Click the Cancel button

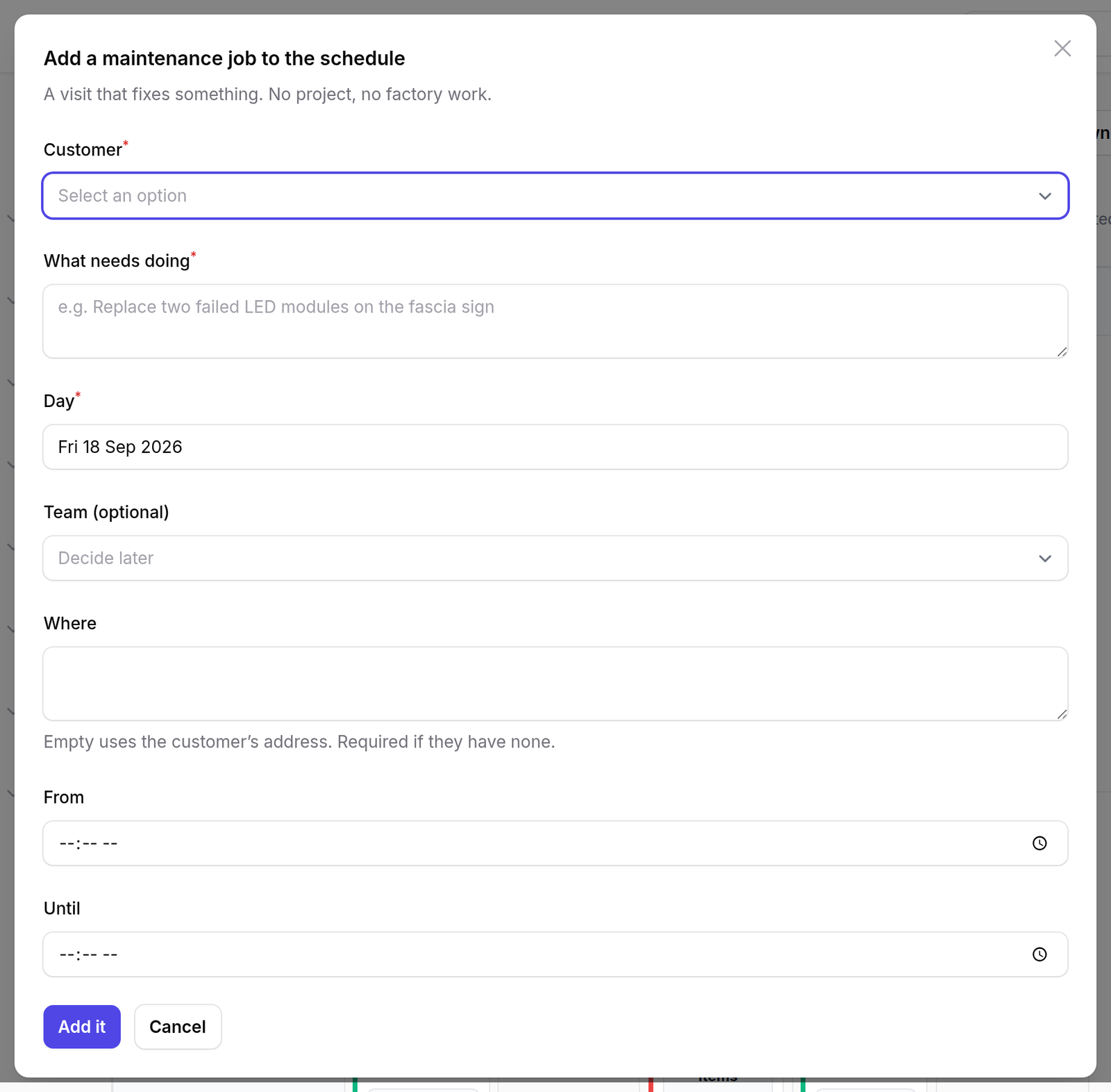[178, 1027]
